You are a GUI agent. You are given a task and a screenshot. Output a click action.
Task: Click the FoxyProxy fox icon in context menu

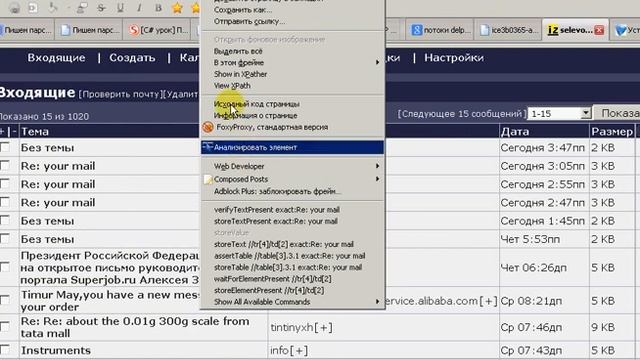208,127
